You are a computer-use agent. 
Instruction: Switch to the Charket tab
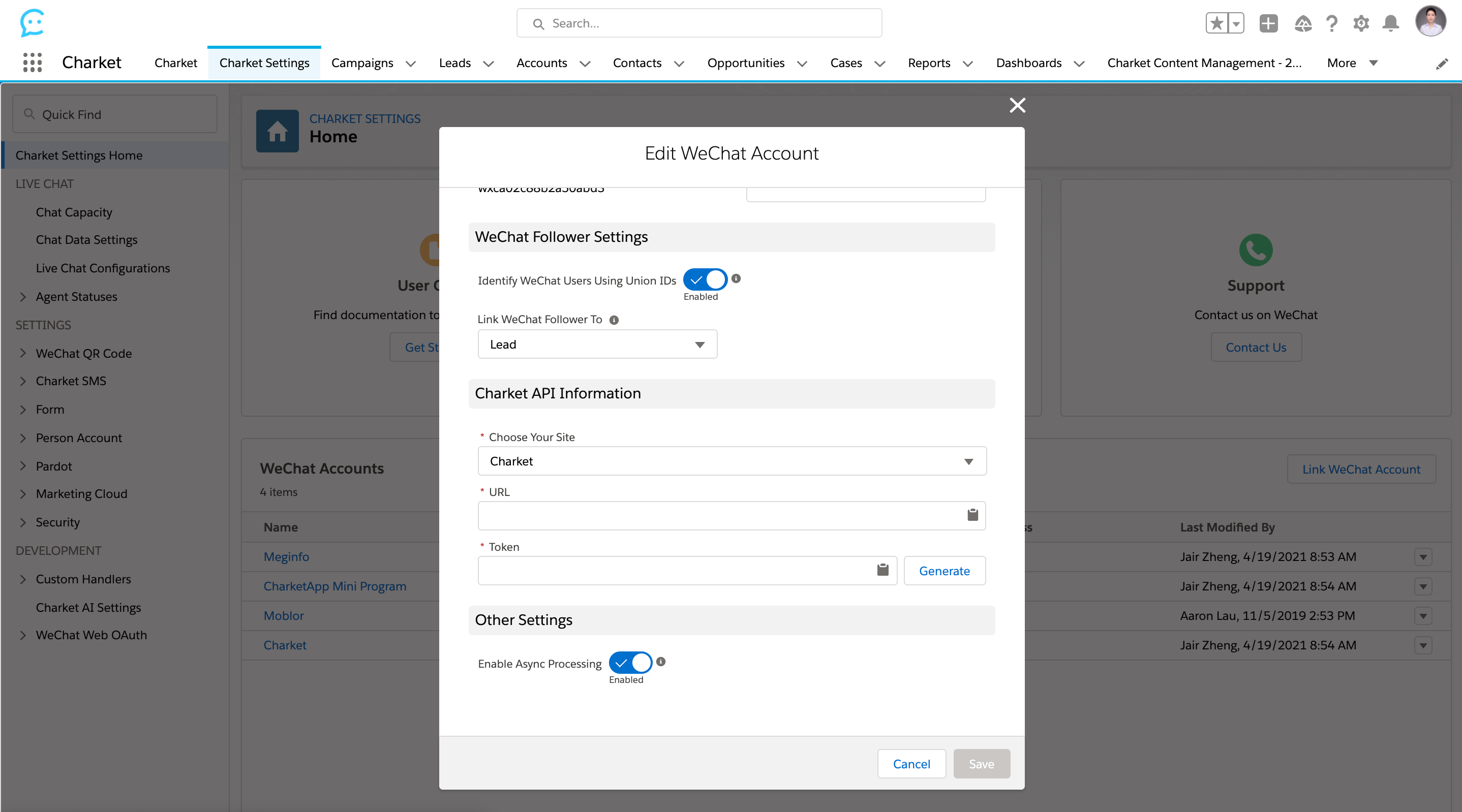point(175,63)
